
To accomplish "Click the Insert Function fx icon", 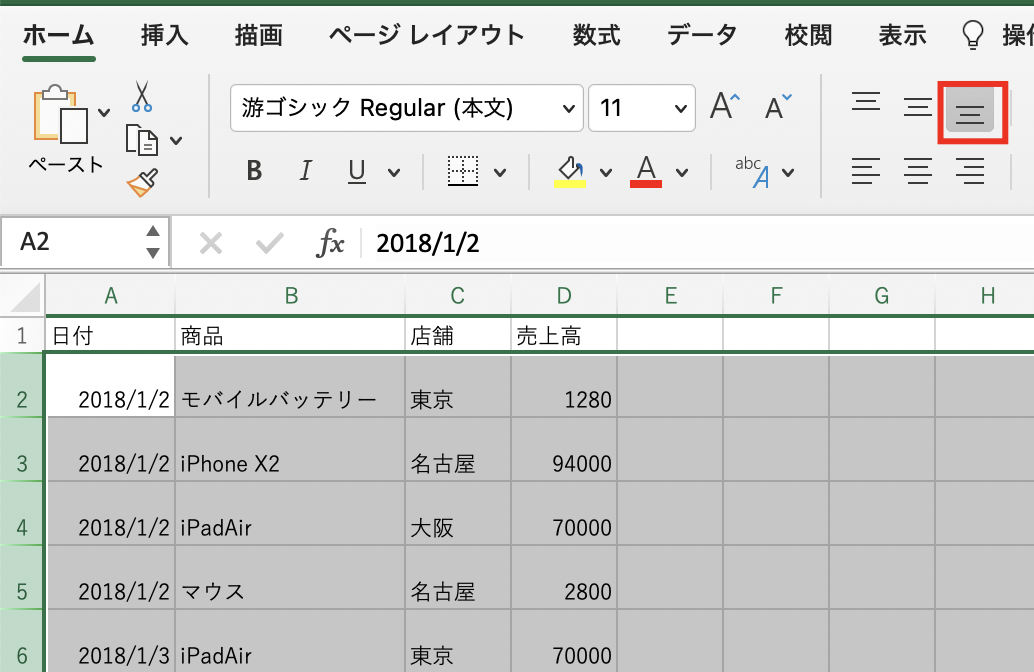I will click(x=330, y=243).
